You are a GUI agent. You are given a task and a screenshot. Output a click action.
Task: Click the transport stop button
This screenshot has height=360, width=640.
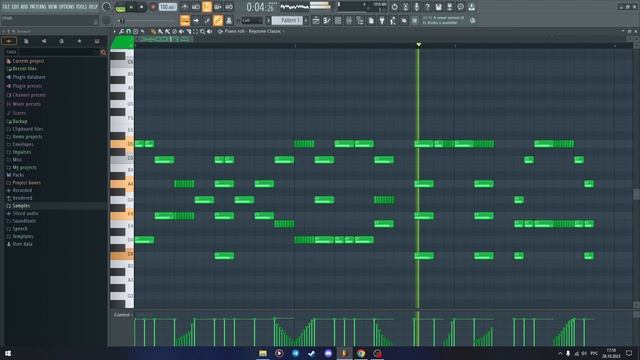click(142, 7)
